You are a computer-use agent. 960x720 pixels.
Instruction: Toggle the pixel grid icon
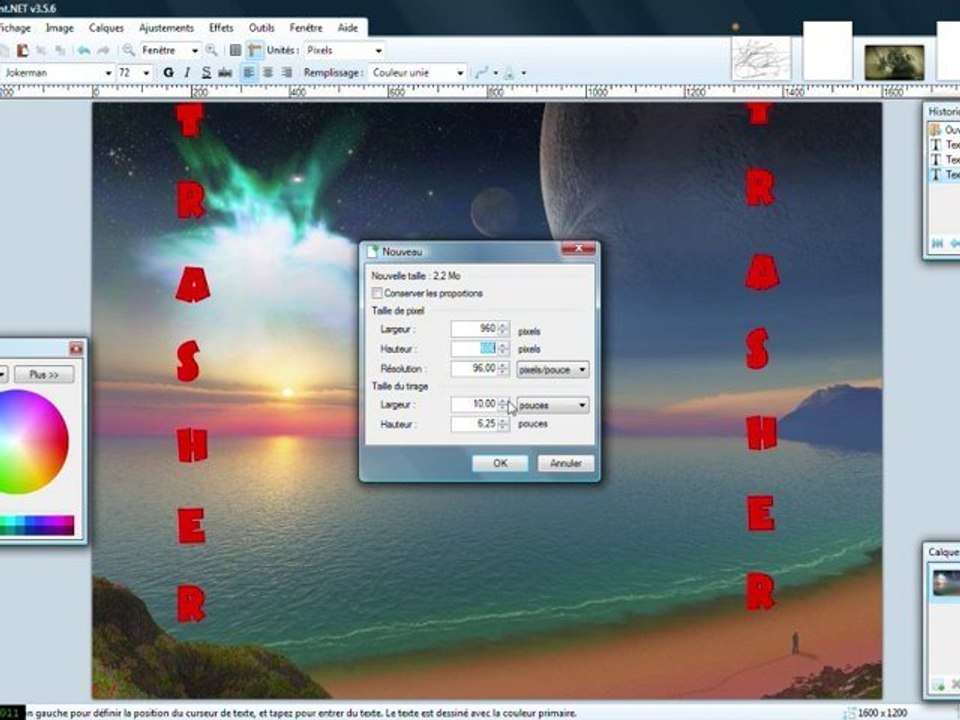[236, 50]
